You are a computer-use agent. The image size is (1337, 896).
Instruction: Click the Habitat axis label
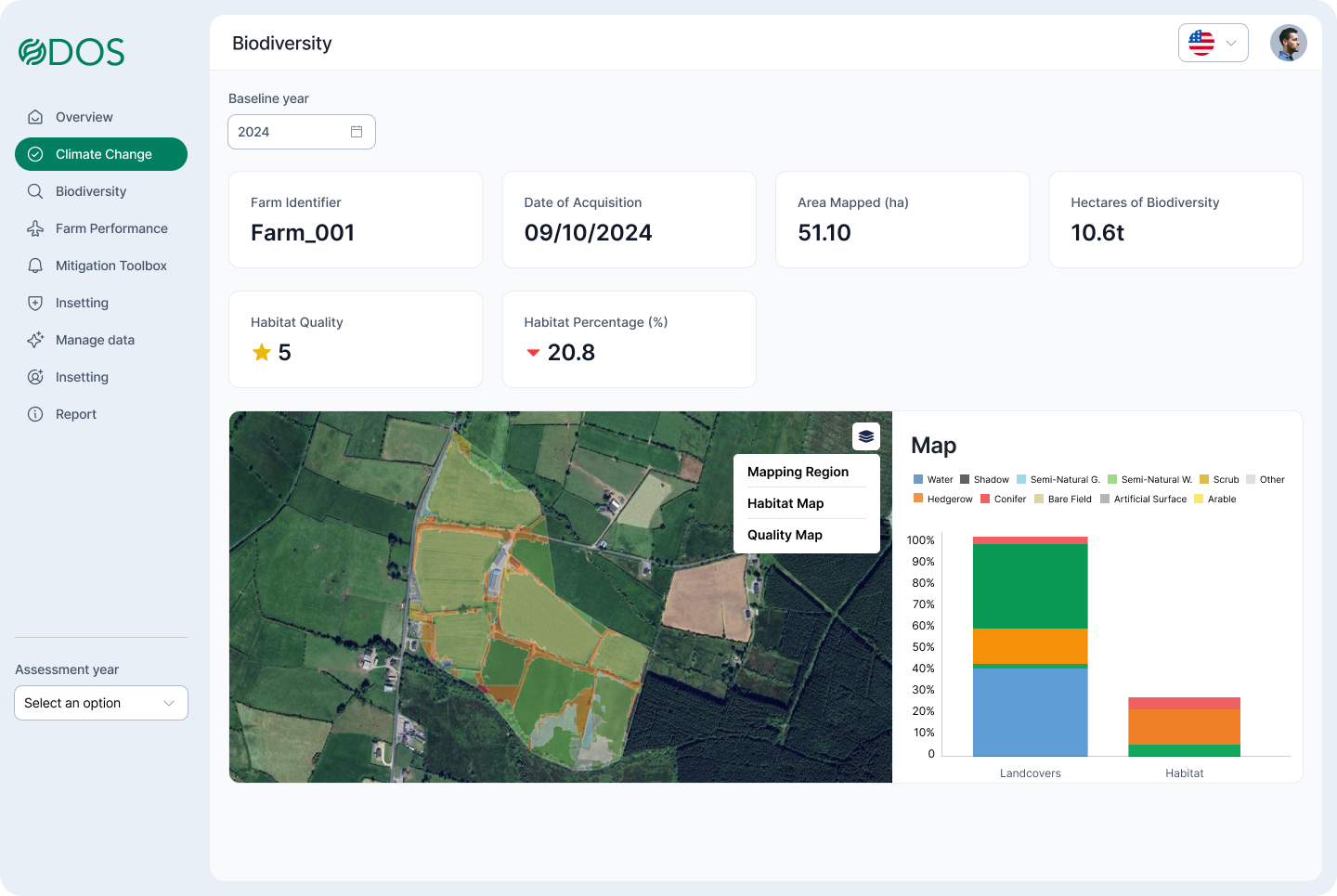pyautogui.click(x=1185, y=773)
